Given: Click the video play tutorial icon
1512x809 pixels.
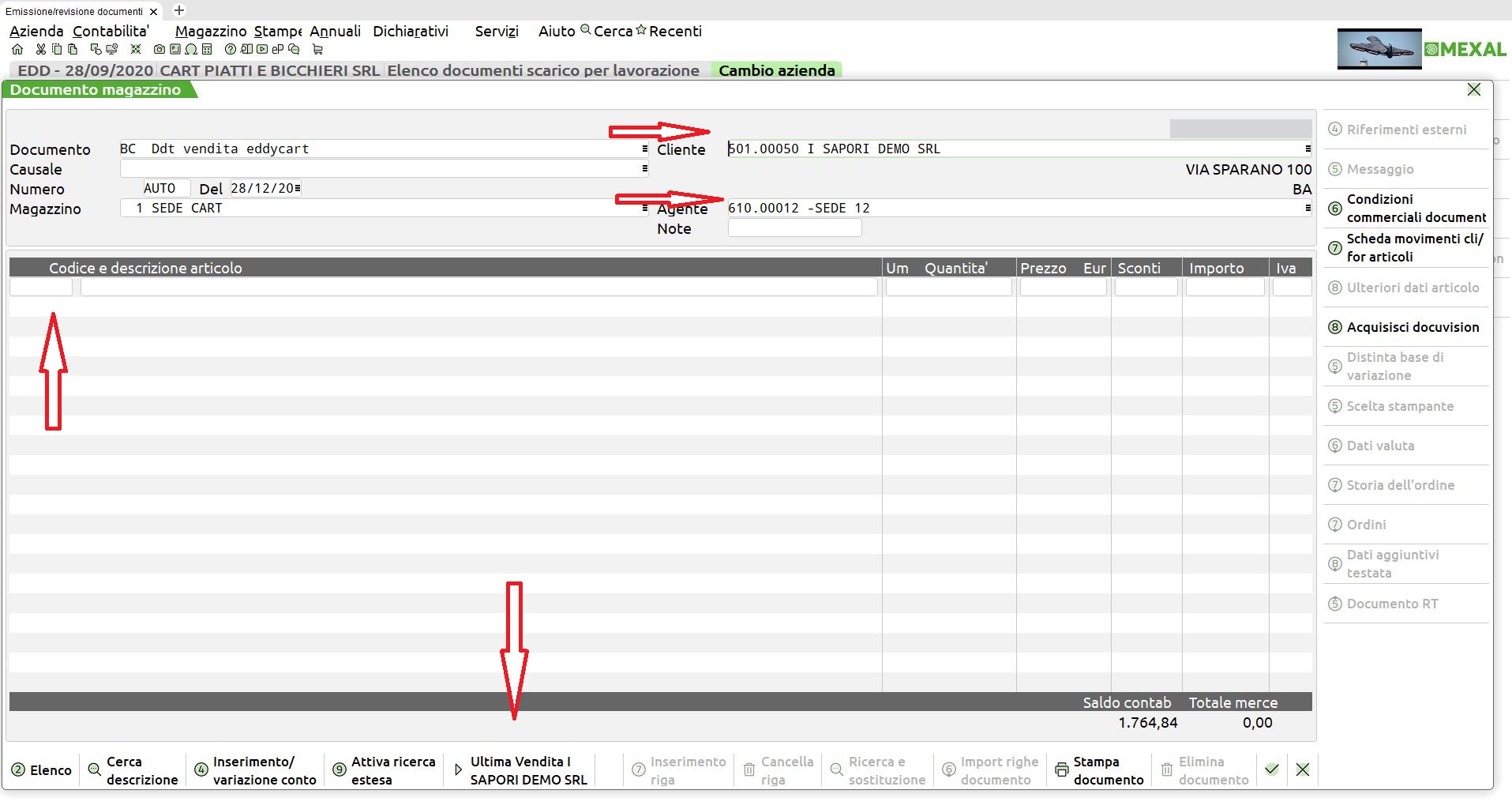Looking at the screenshot, I should (262, 49).
